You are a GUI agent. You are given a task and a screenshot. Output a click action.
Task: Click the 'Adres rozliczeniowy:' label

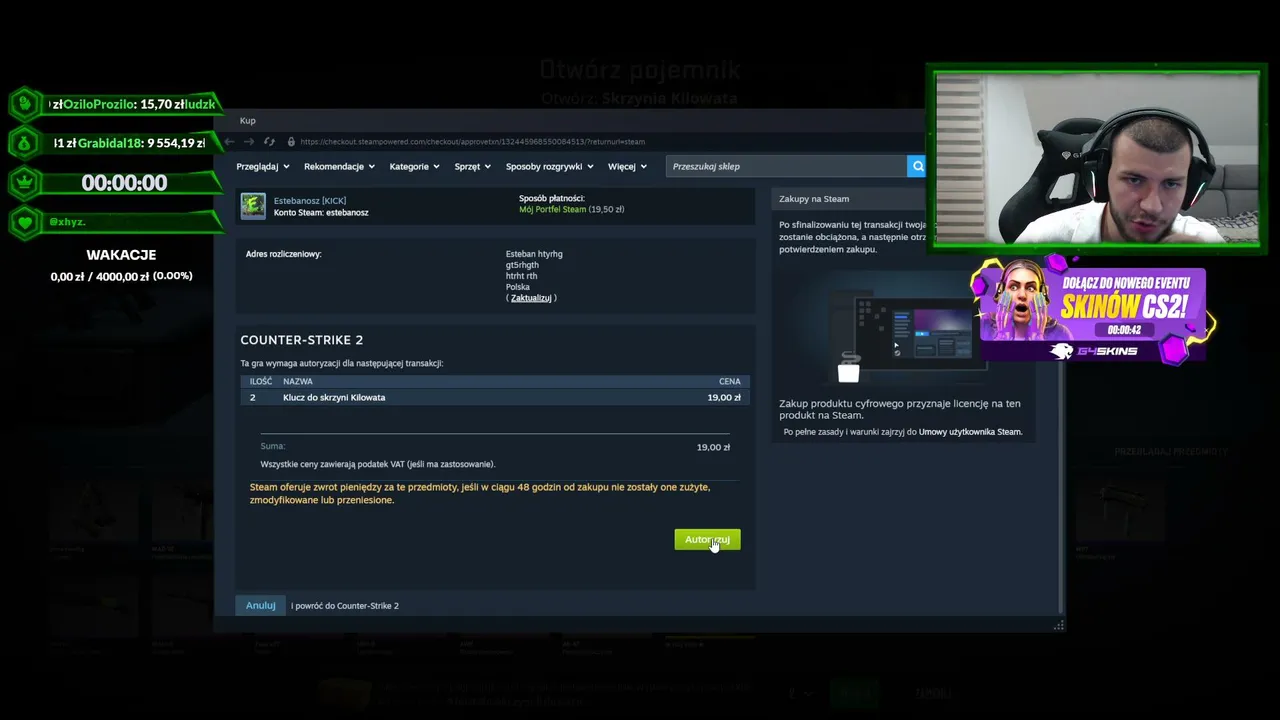(284, 254)
